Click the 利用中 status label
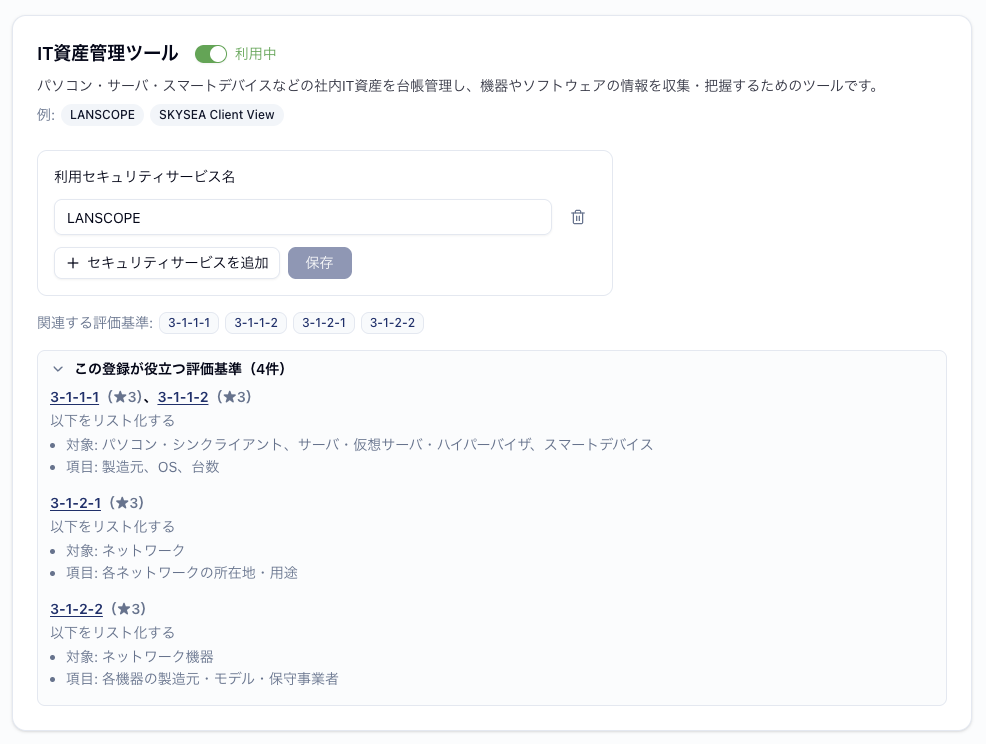The height and width of the screenshot is (744, 986). (255, 54)
